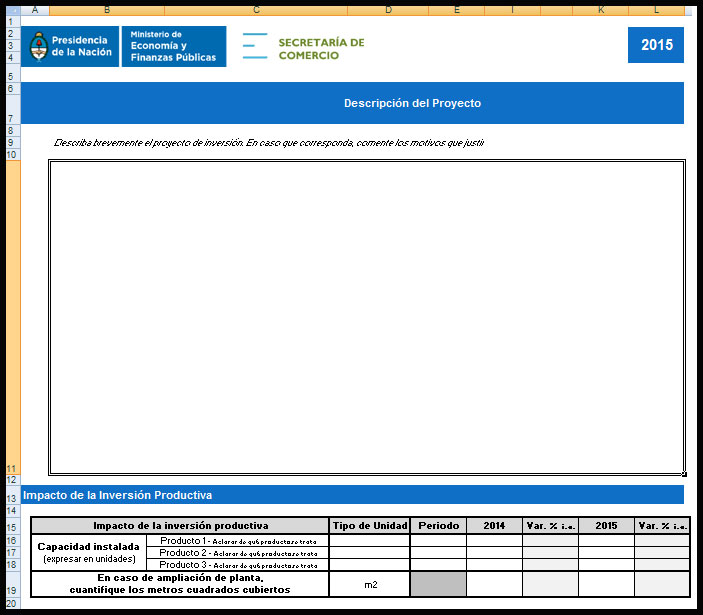Click the 2014 cell in the plant expansion row
Image resolution: width=703 pixels, height=615 pixels.
point(493,584)
